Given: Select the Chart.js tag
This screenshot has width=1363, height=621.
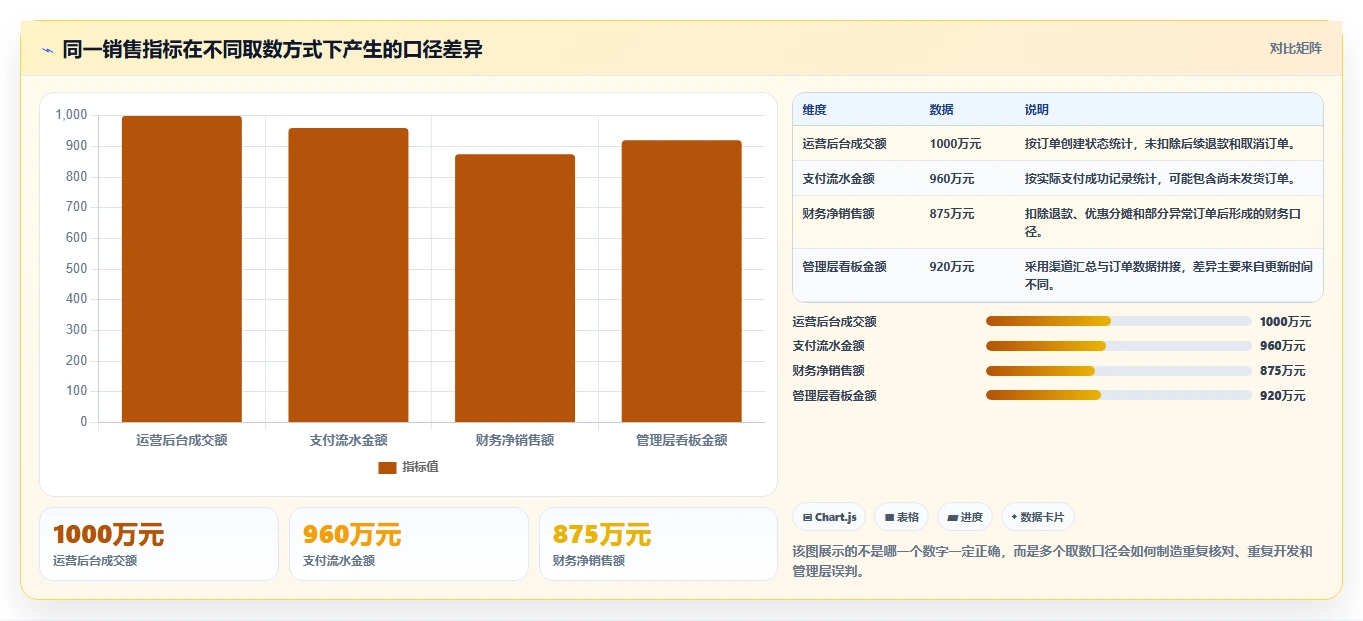Looking at the screenshot, I should [x=830, y=517].
